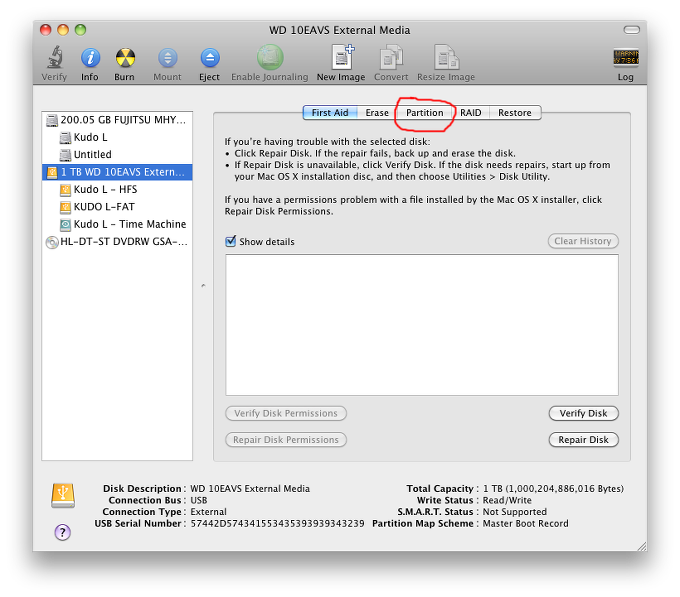Open the Log from the toolbar

[x=626, y=58]
